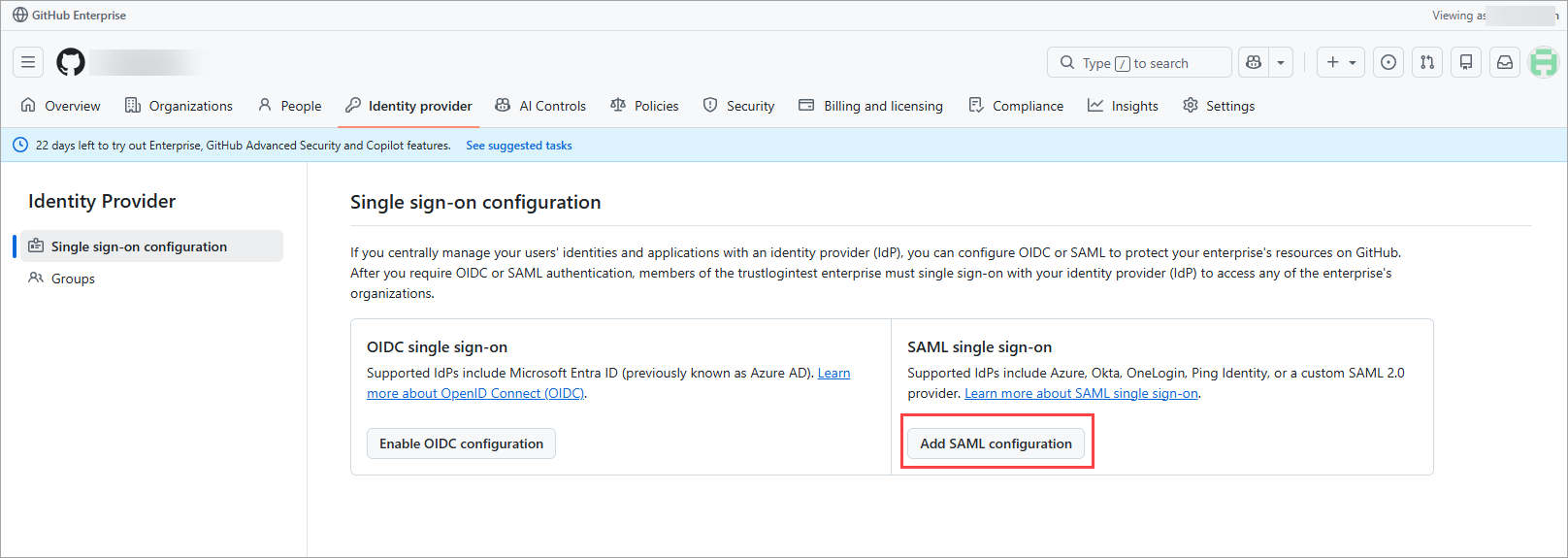
Task: Click the Billing credit card icon
Action: pos(806,105)
